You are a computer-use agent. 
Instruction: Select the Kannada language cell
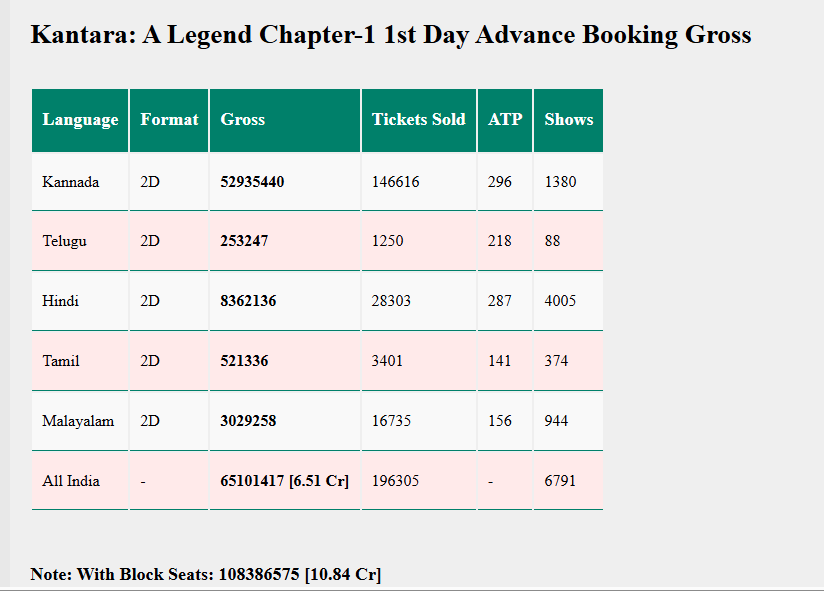click(x=71, y=182)
